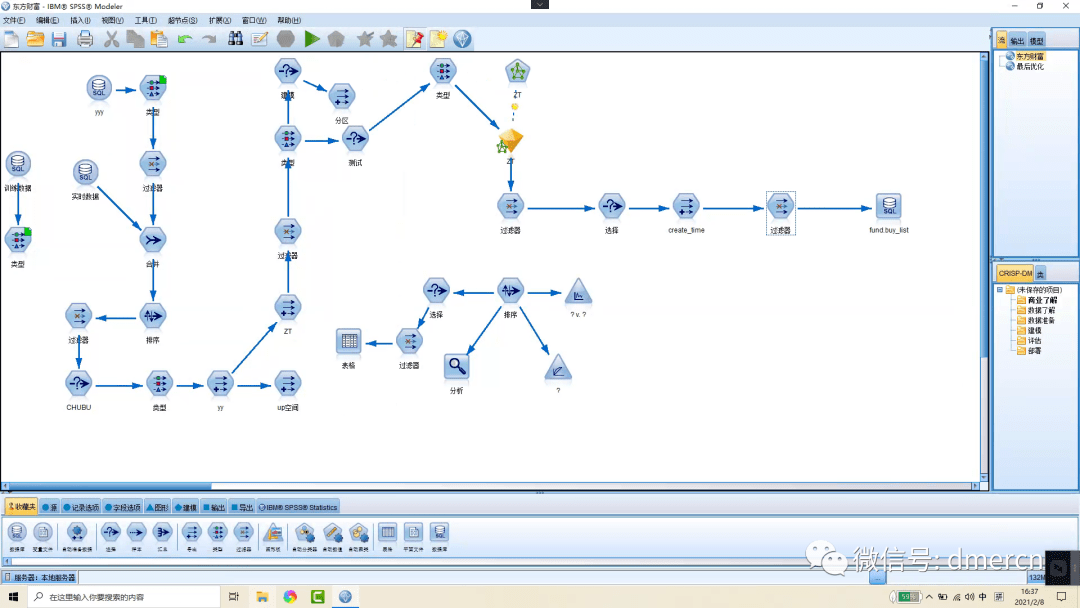Switch to the 建模 palette tab
The height and width of the screenshot is (608, 1080).
coord(186,507)
